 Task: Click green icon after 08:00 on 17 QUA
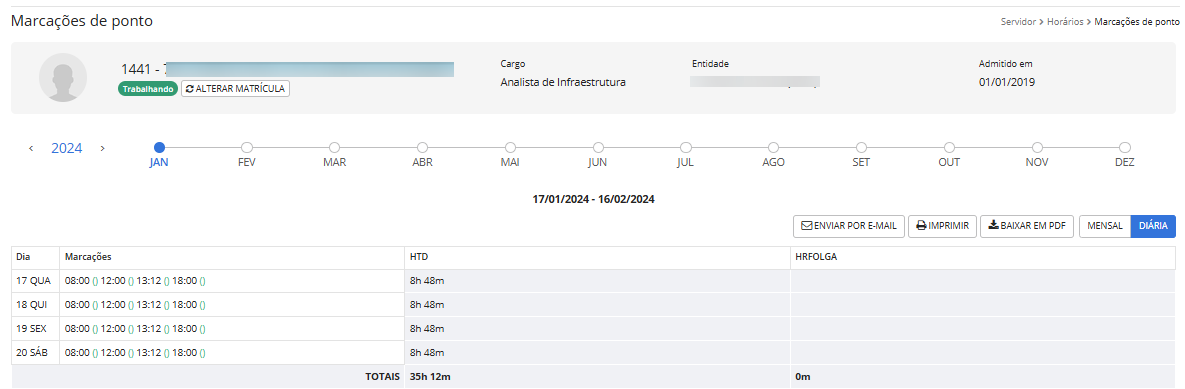95,282
